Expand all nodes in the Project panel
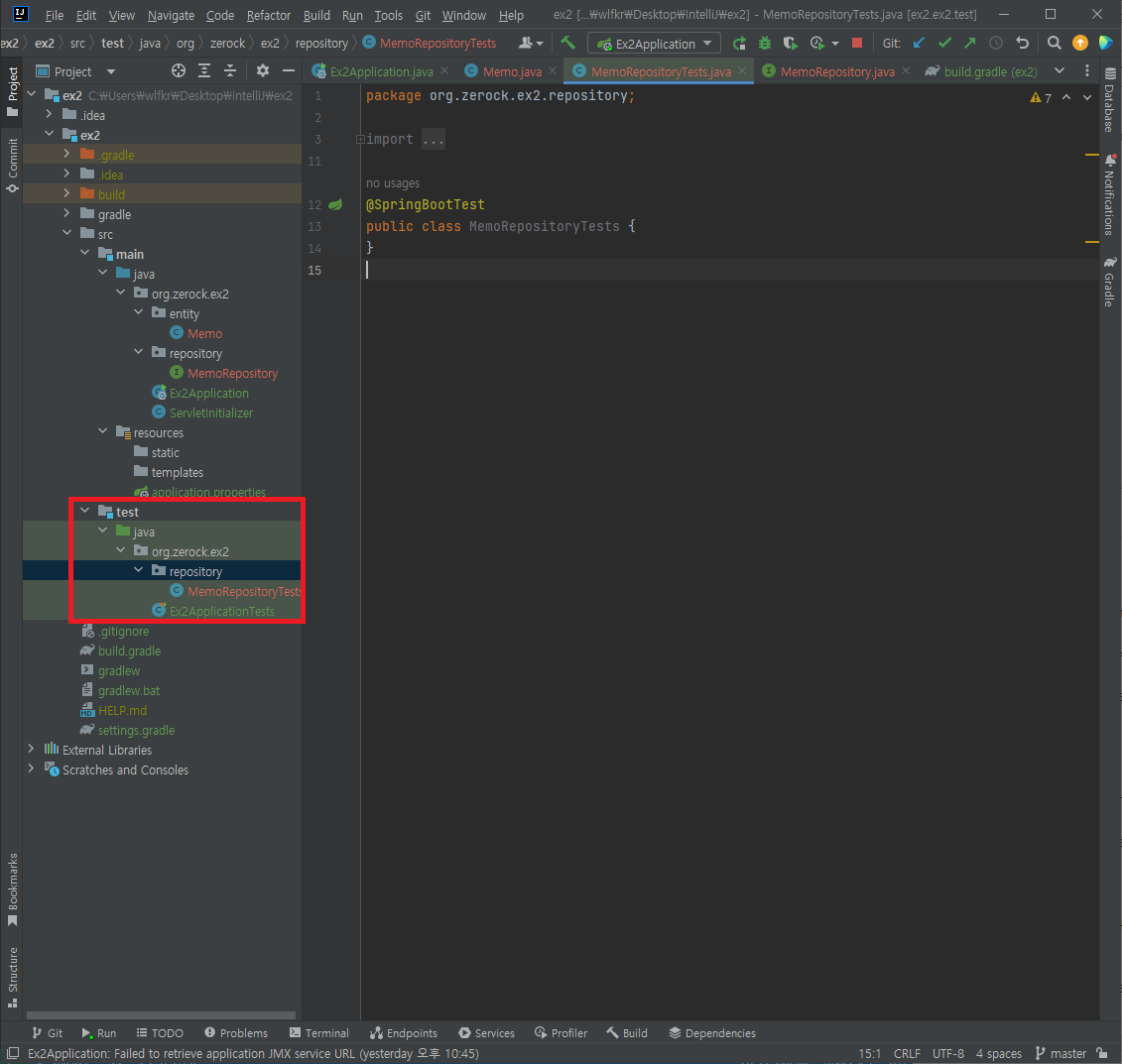1122x1064 pixels. [204, 70]
